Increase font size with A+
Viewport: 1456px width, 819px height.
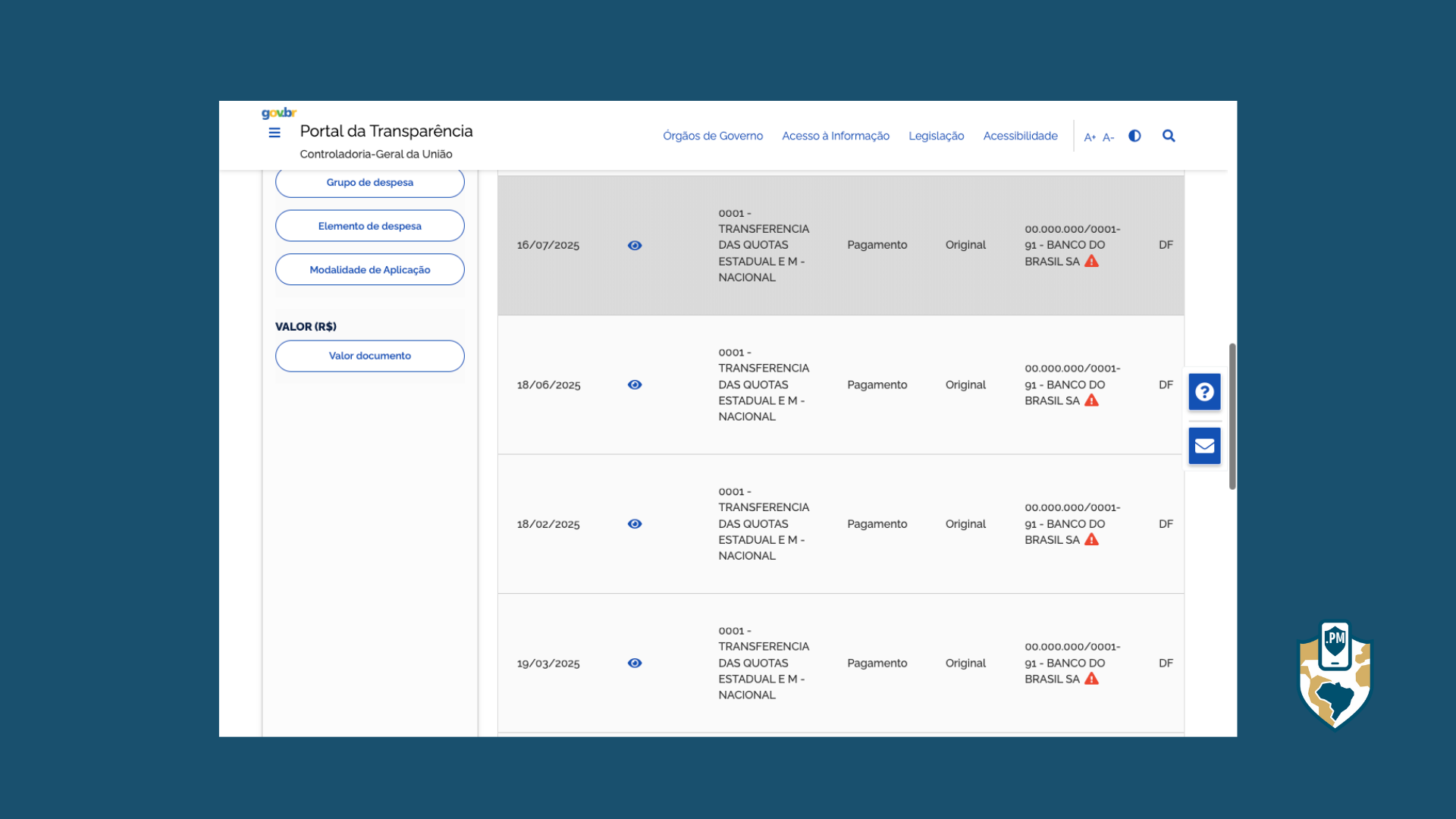click(1090, 137)
